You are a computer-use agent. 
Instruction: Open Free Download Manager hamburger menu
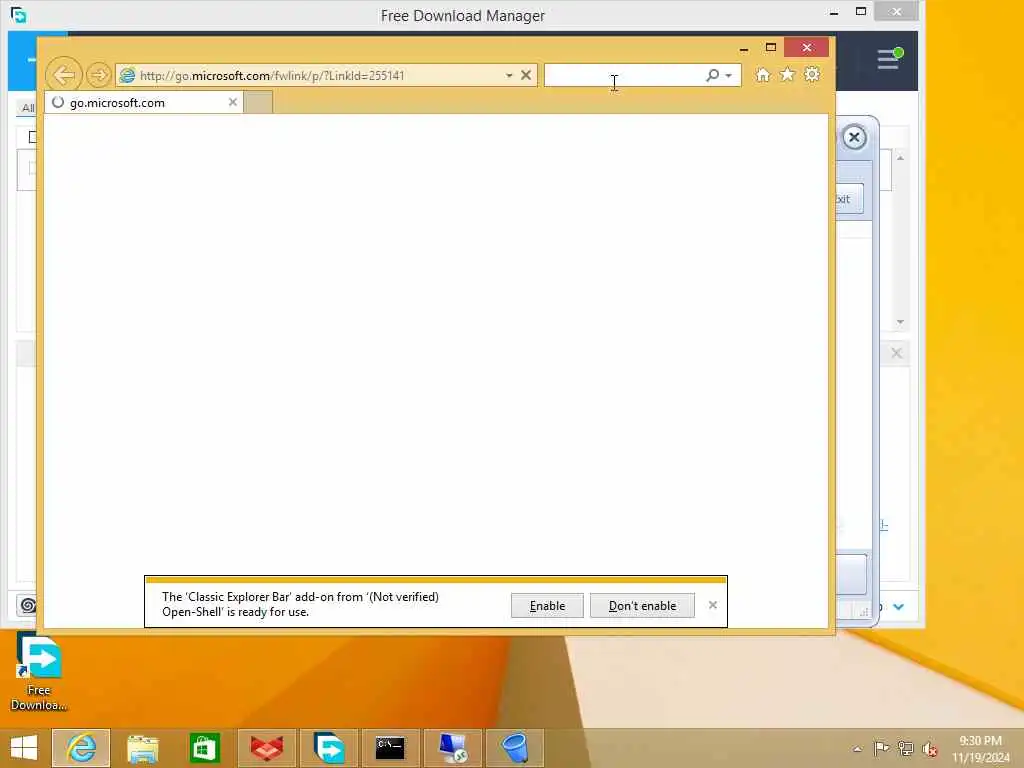(888, 59)
